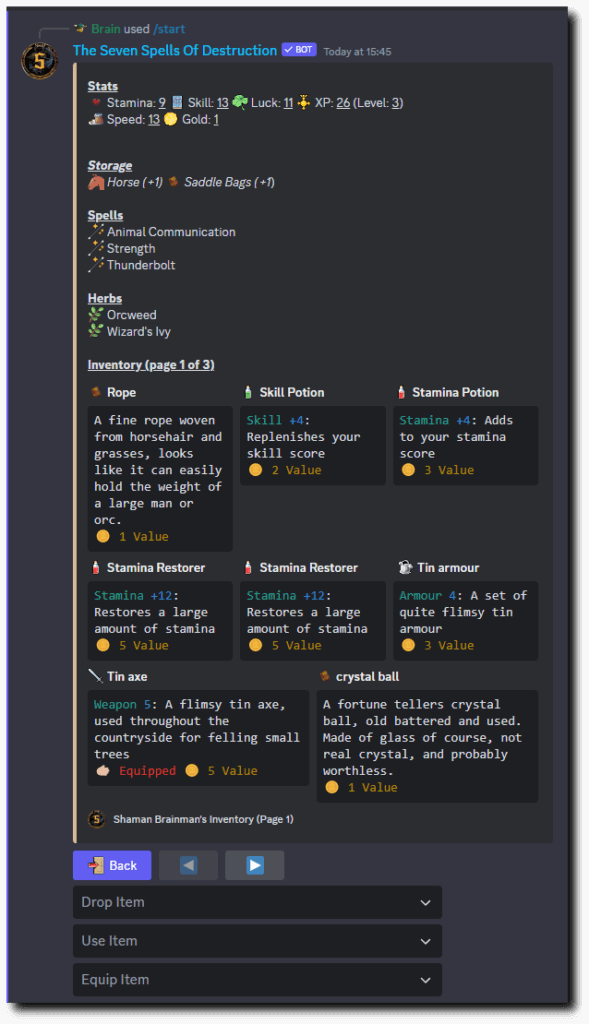Screen dimensions: 589x1024
Task: Open the Drop Item dropdown
Action: click(x=257, y=902)
